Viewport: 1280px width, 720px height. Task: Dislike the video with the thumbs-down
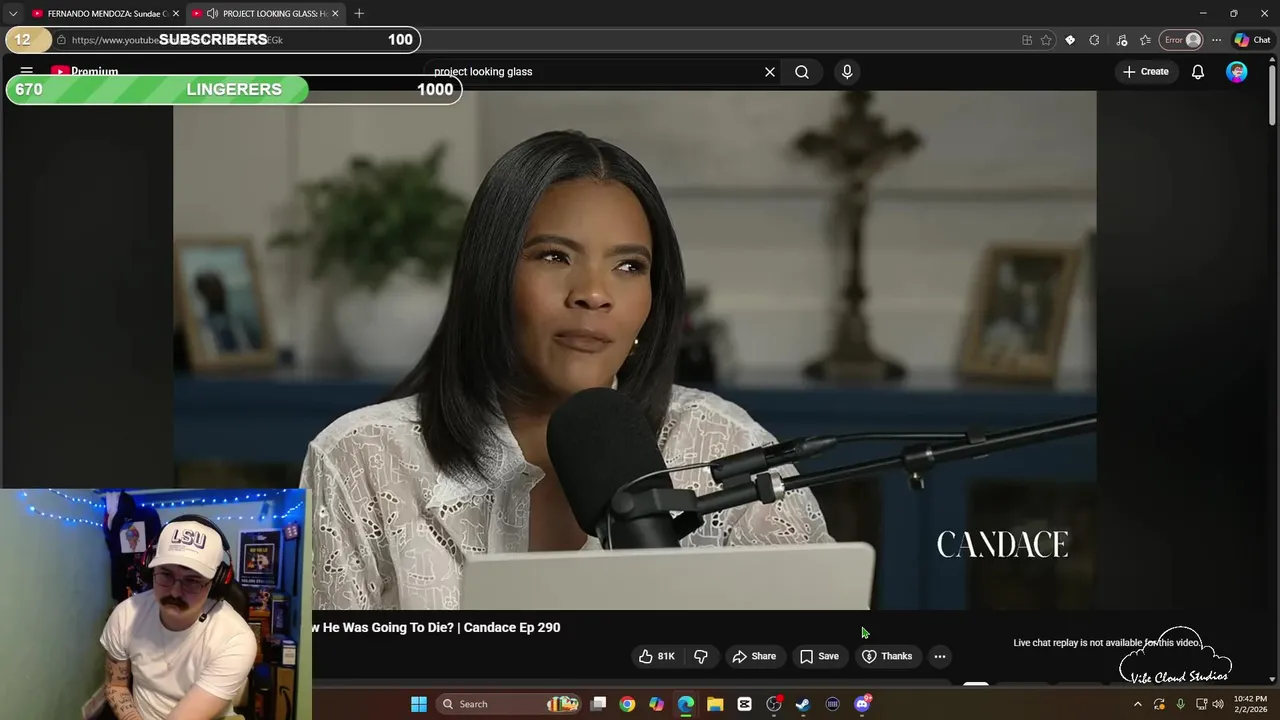pyautogui.click(x=701, y=656)
